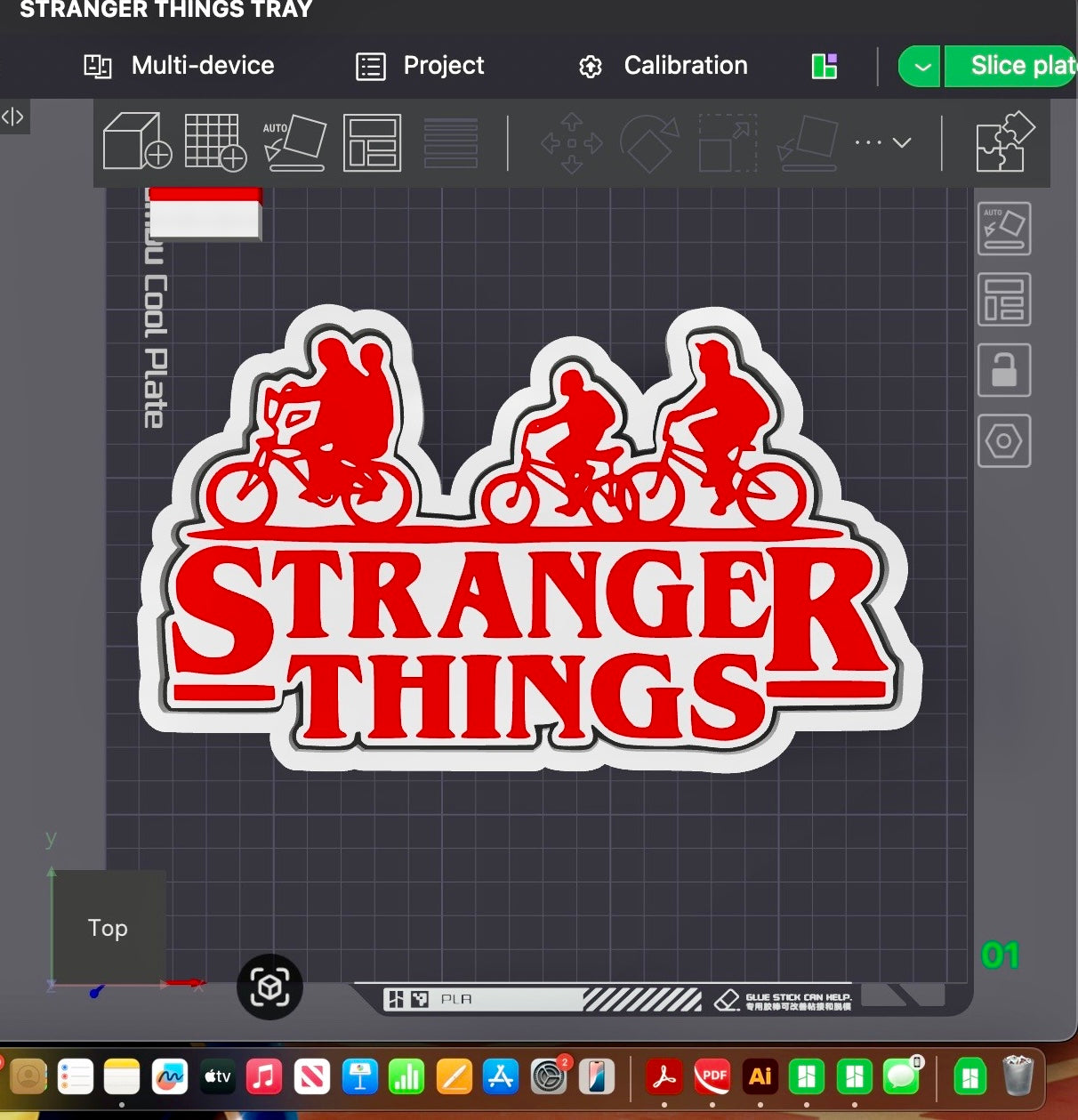Open the Trash in the Dock
Screen dimensions: 1078x1120
pos(1018,1076)
